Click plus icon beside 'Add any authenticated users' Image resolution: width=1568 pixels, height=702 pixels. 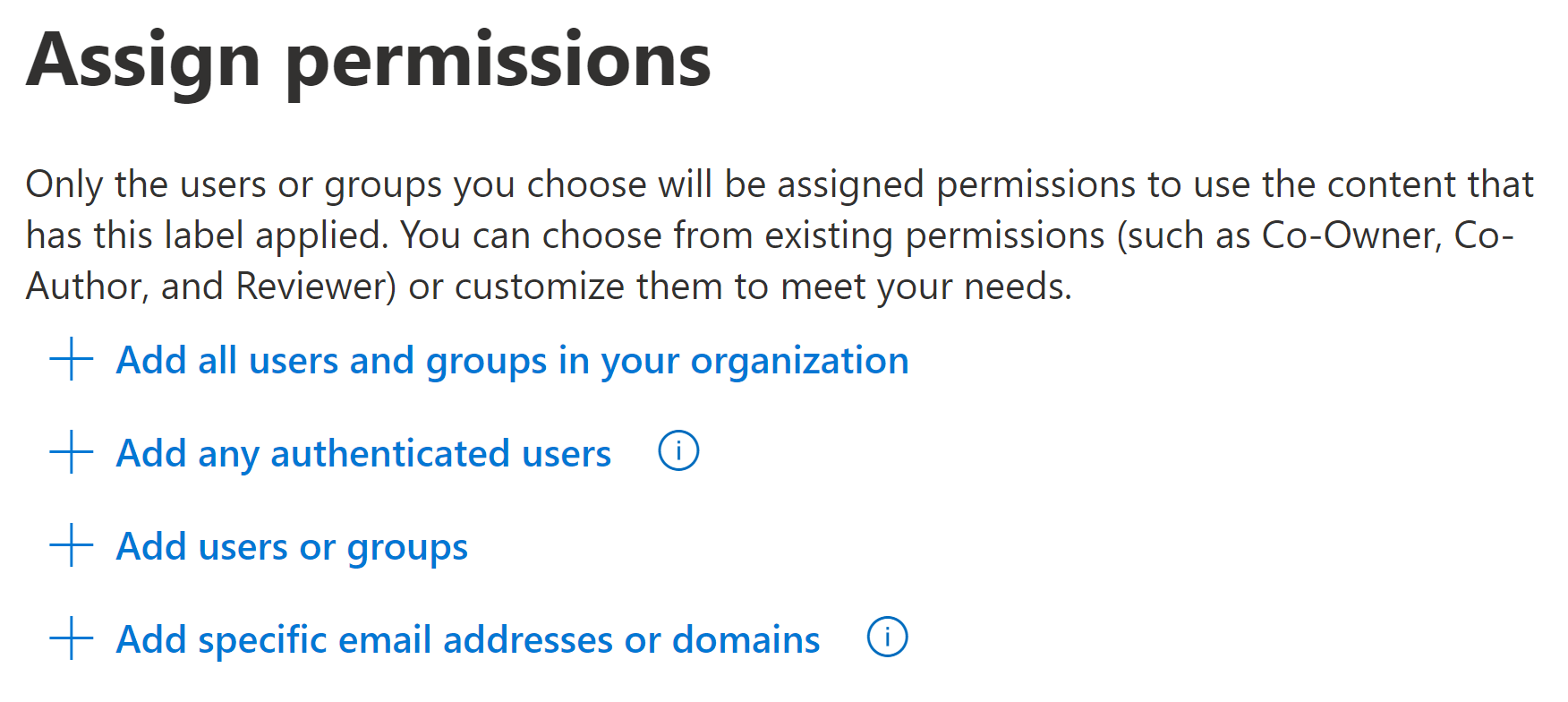[72, 452]
